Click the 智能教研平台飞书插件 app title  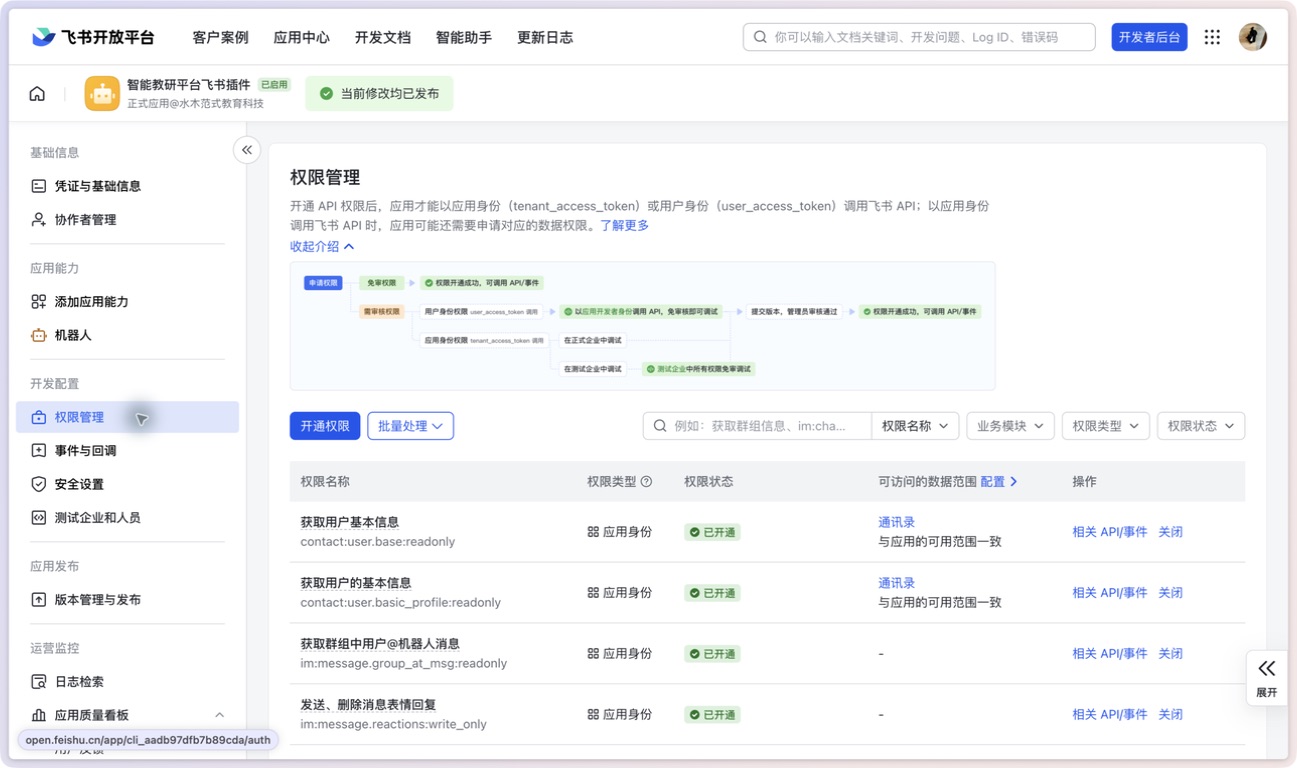[x=188, y=85]
